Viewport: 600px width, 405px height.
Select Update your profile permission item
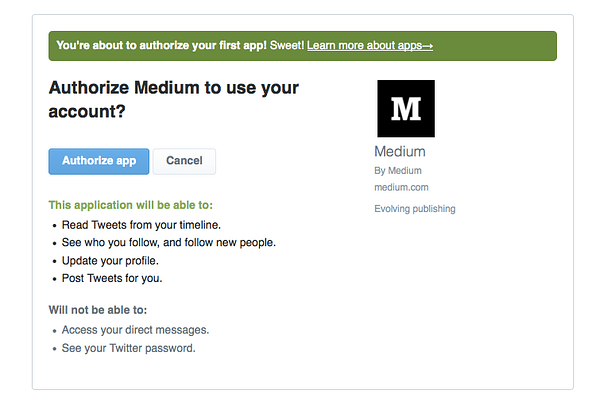tap(110, 261)
